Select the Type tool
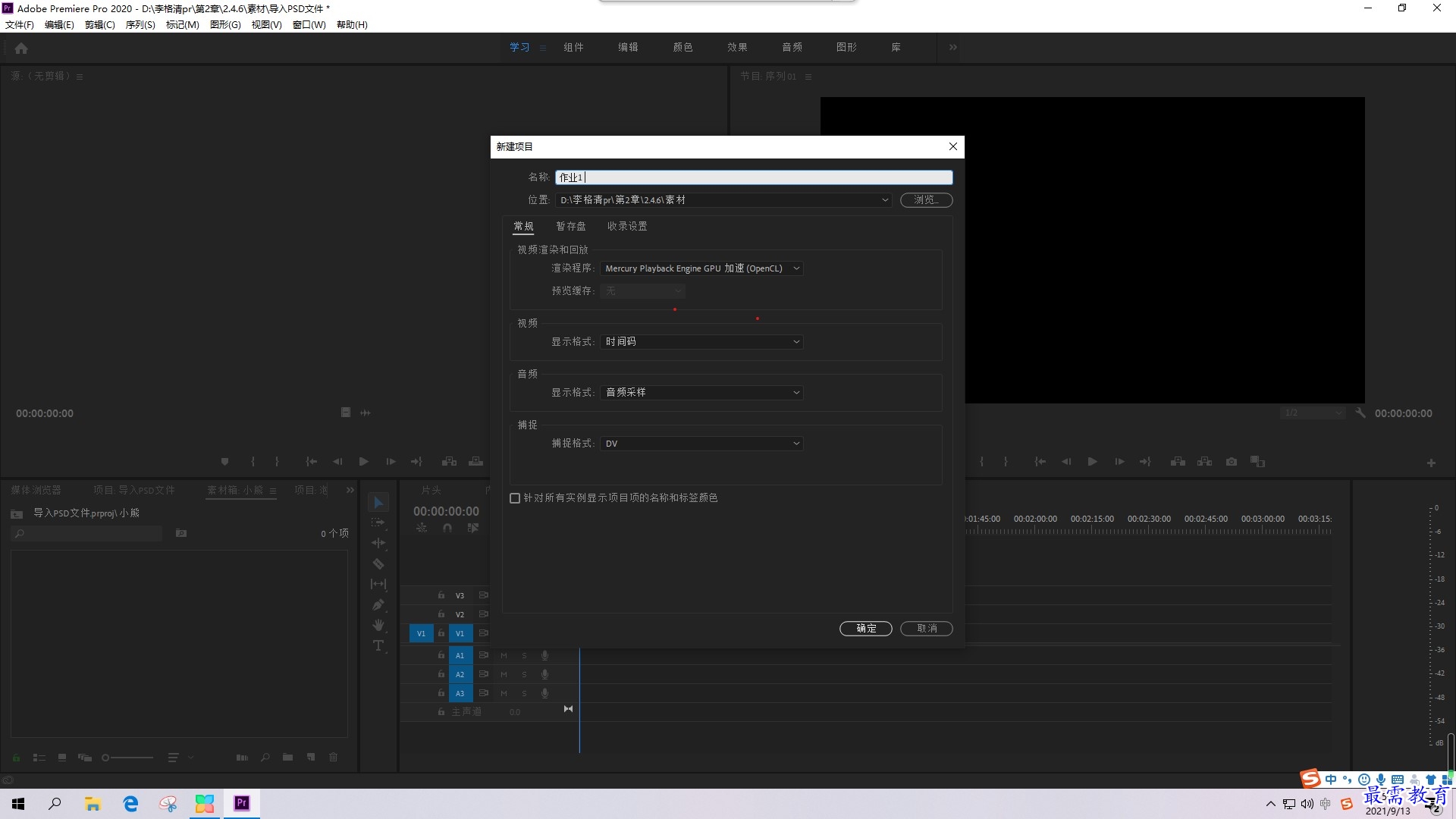Screen dimensions: 1456x819 [x=378, y=645]
